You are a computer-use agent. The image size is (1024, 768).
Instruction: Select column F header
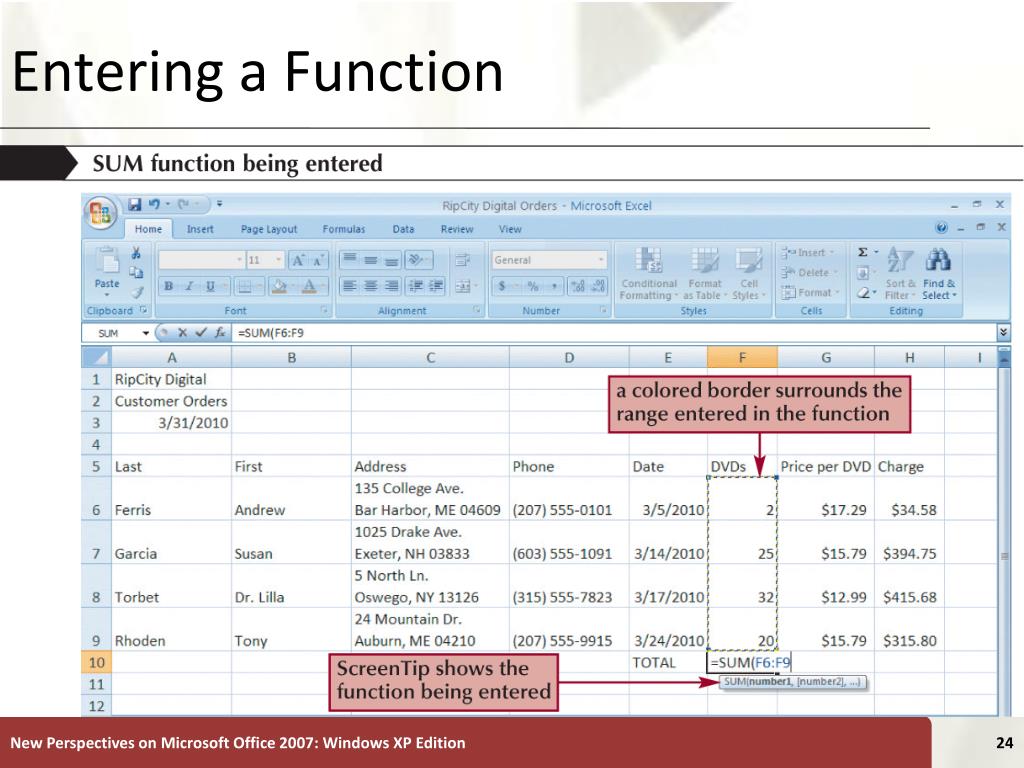click(x=742, y=357)
